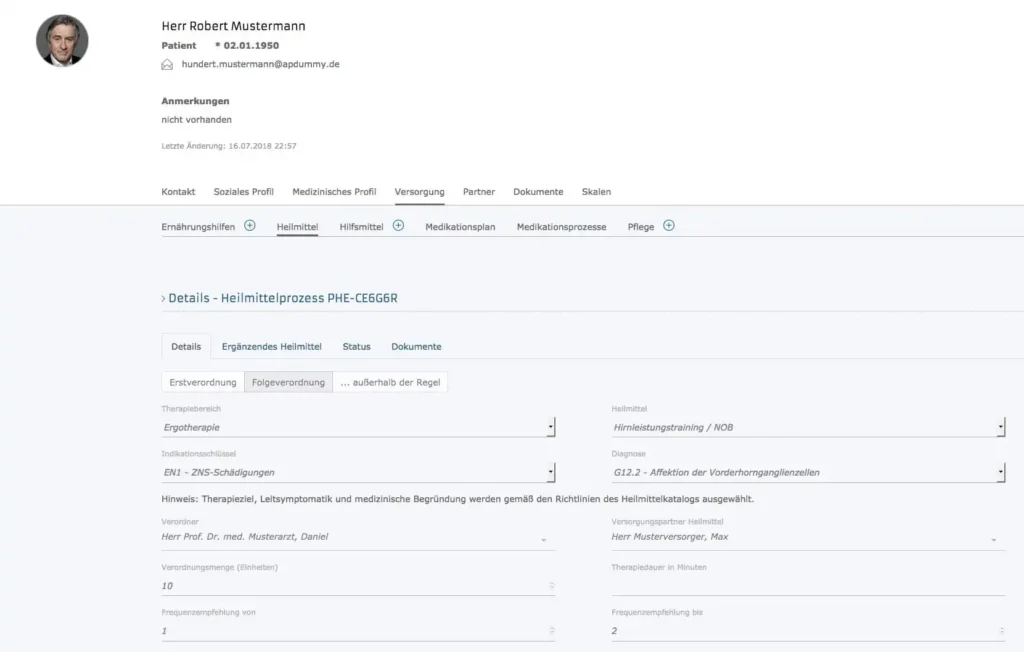Select the Folgeverordnung option
This screenshot has height=652, width=1024.
click(x=288, y=382)
